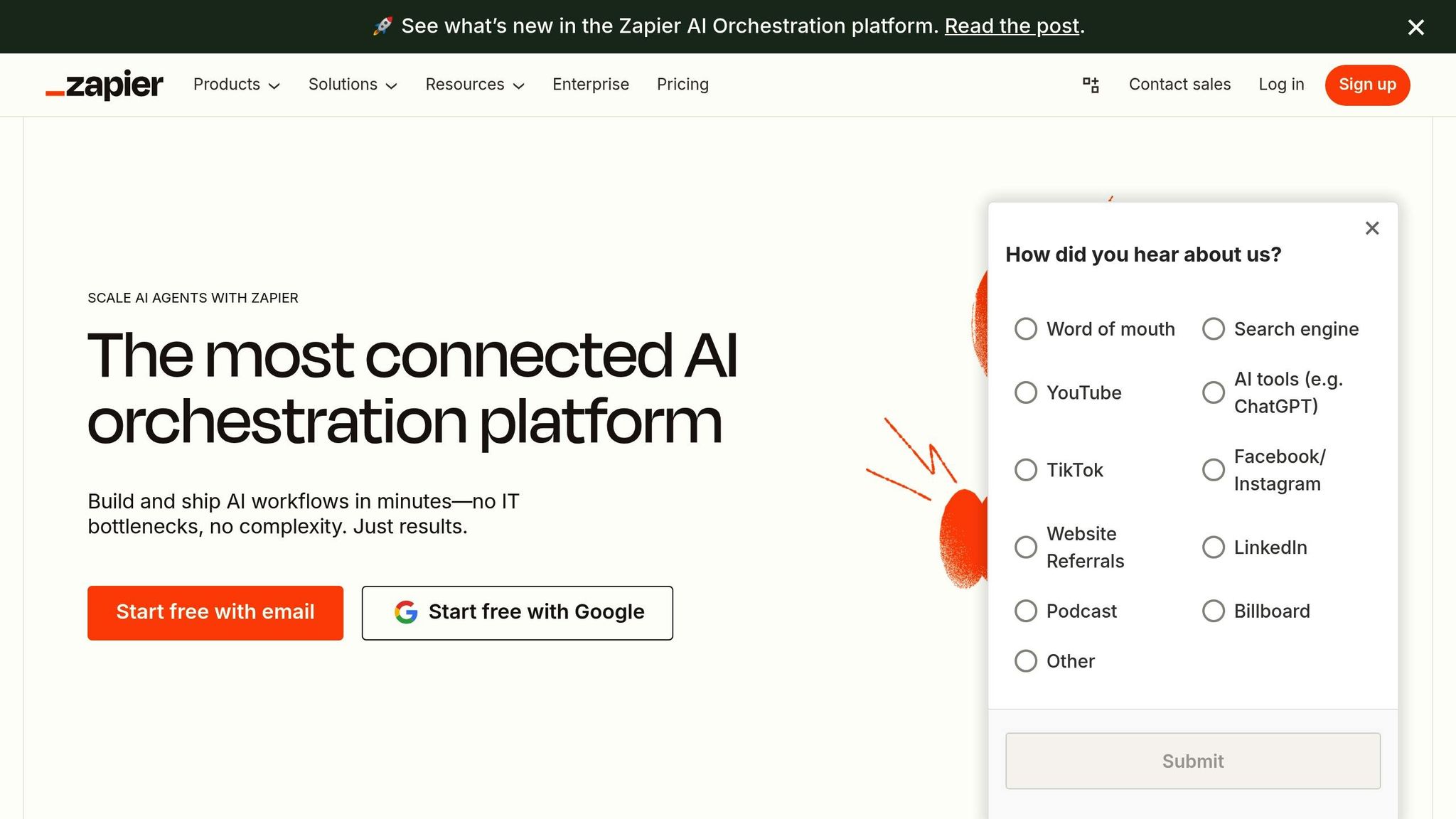This screenshot has width=1456, height=819.
Task: Select YouTube as referral source
Action: point(1026,392)
